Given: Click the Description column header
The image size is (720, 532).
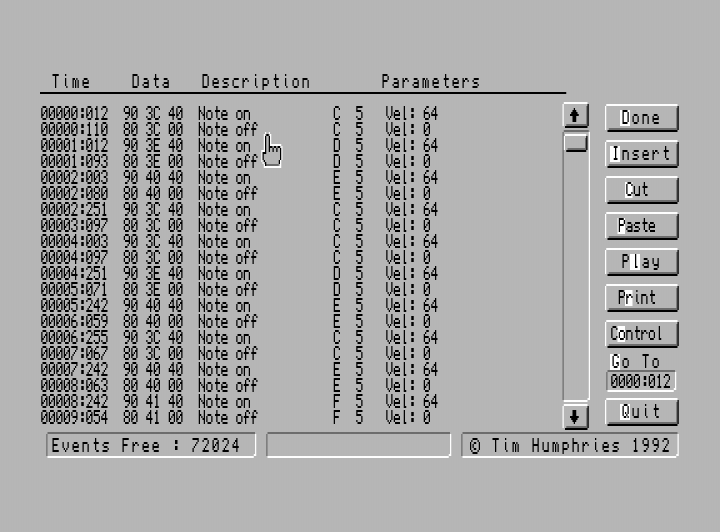Looking at the screenshot, I should 255,82.
